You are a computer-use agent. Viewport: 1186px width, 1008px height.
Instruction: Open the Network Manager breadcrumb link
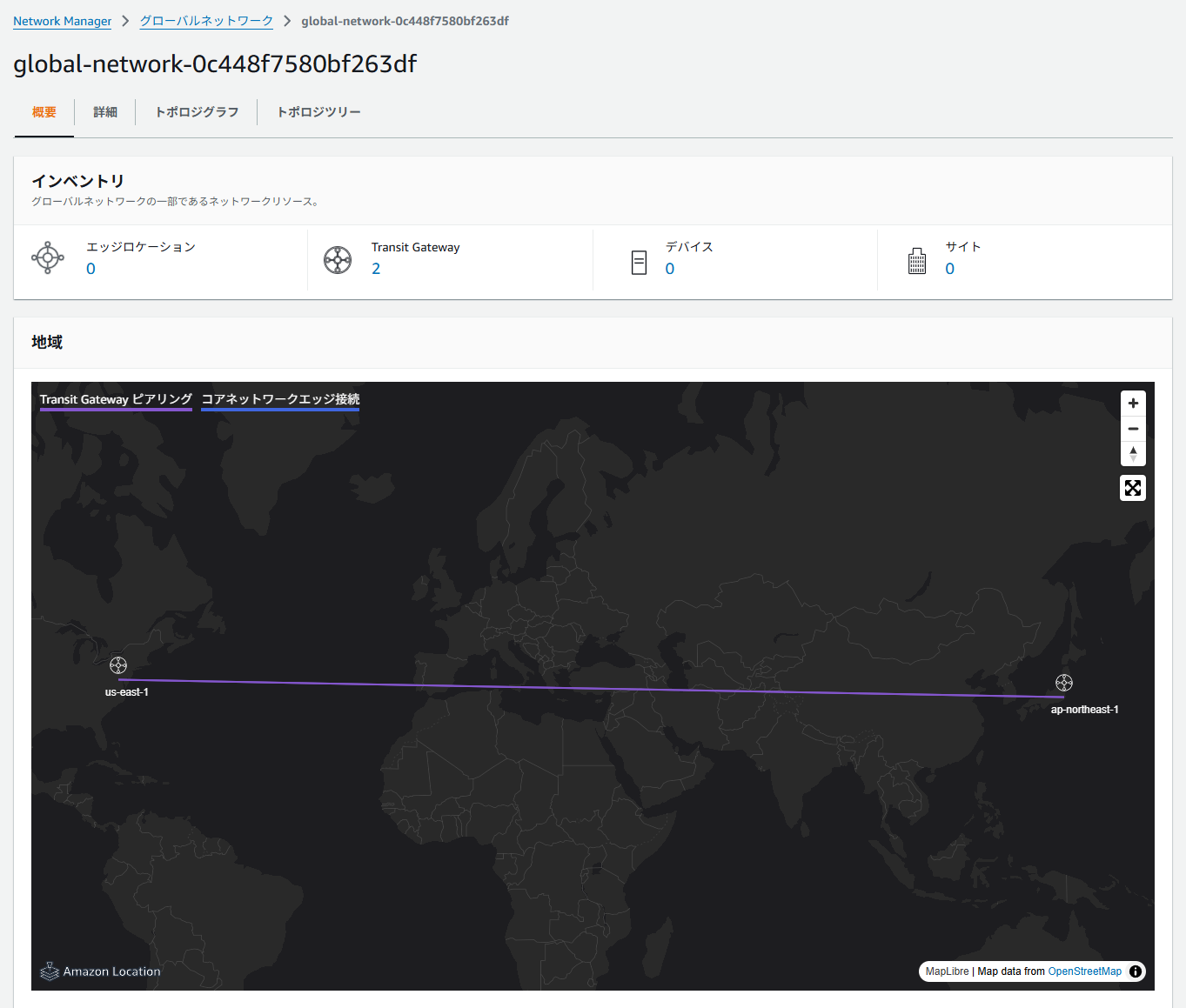click(x=62, y=21)
